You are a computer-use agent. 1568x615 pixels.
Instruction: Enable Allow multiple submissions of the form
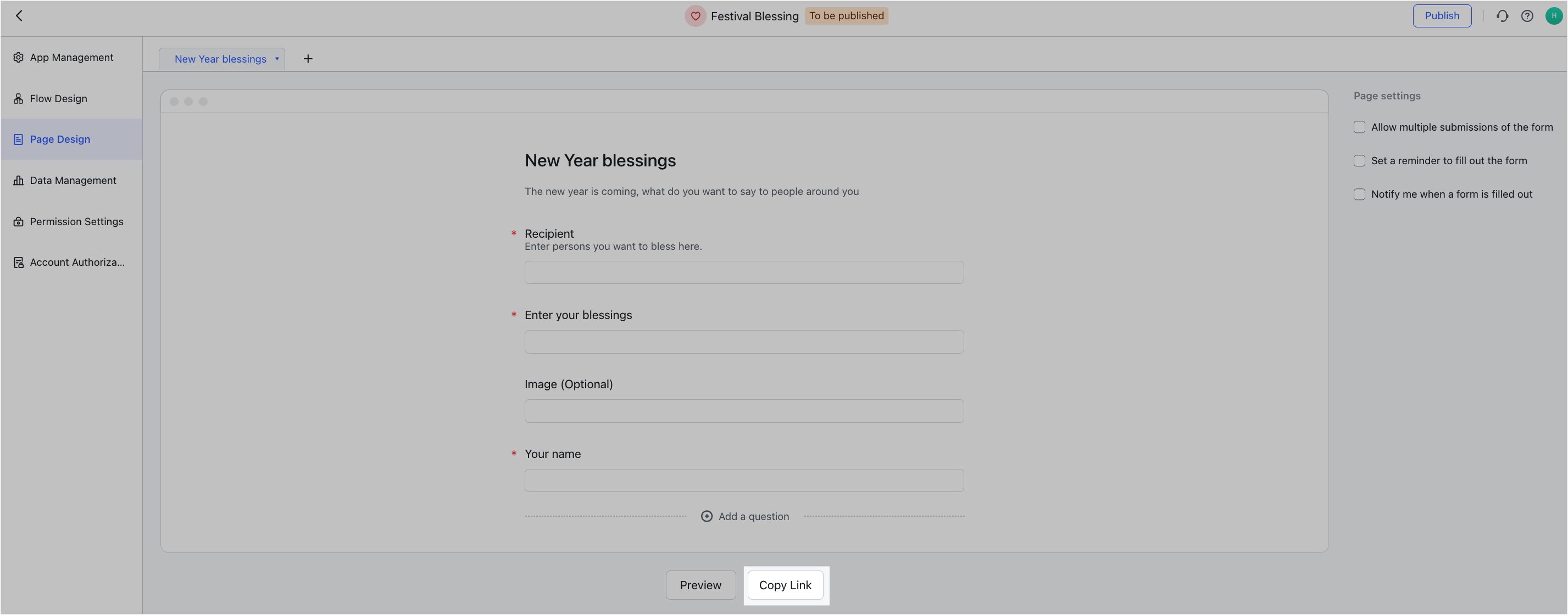pos(1359,127)
